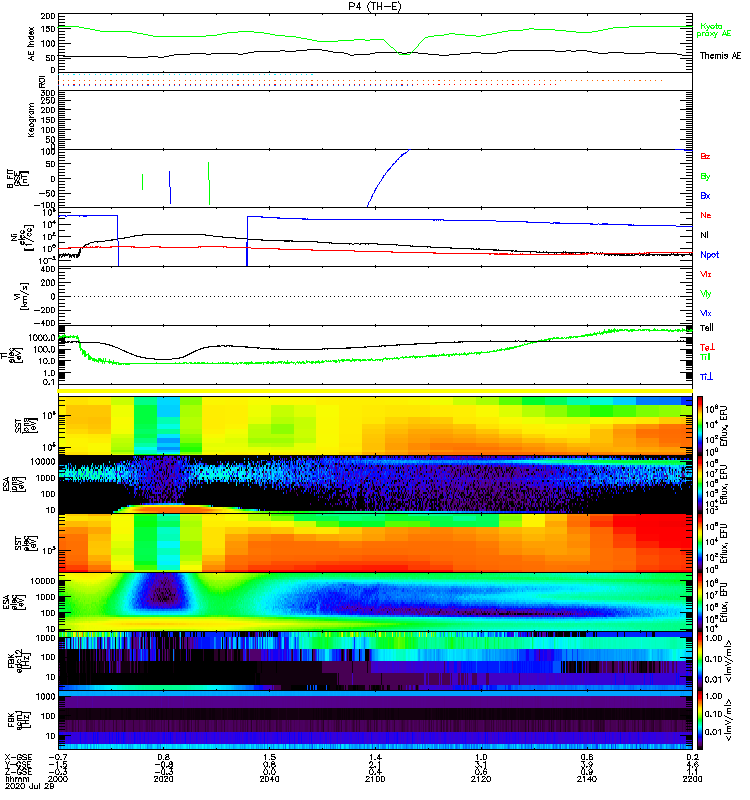Pick the blue Npot legend label

709,254
